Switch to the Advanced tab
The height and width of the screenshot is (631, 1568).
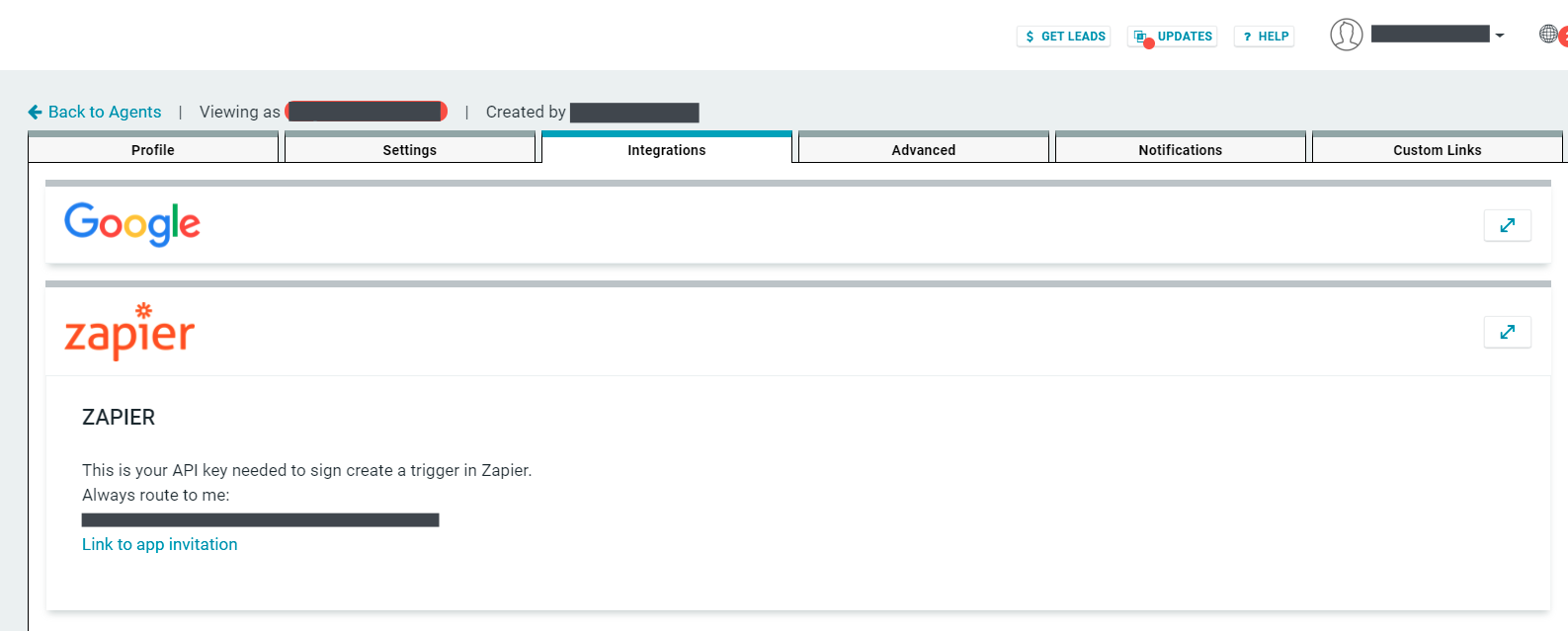924,149
